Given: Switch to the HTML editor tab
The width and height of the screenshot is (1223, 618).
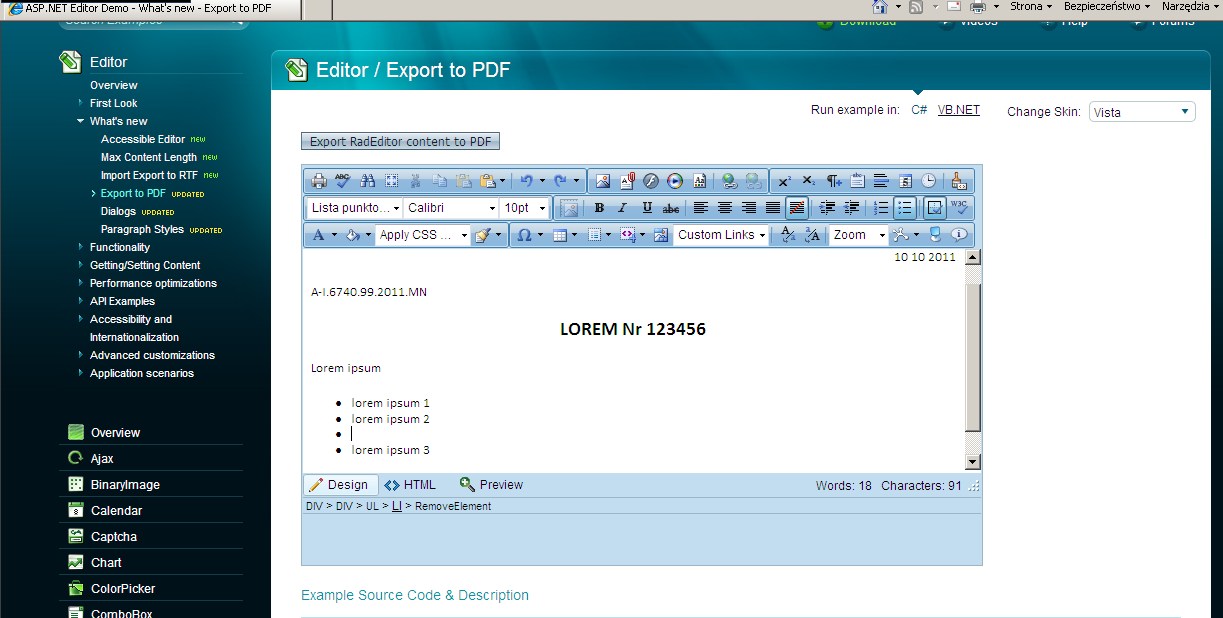Looking at the screenshot, I should tap(410, 485).
